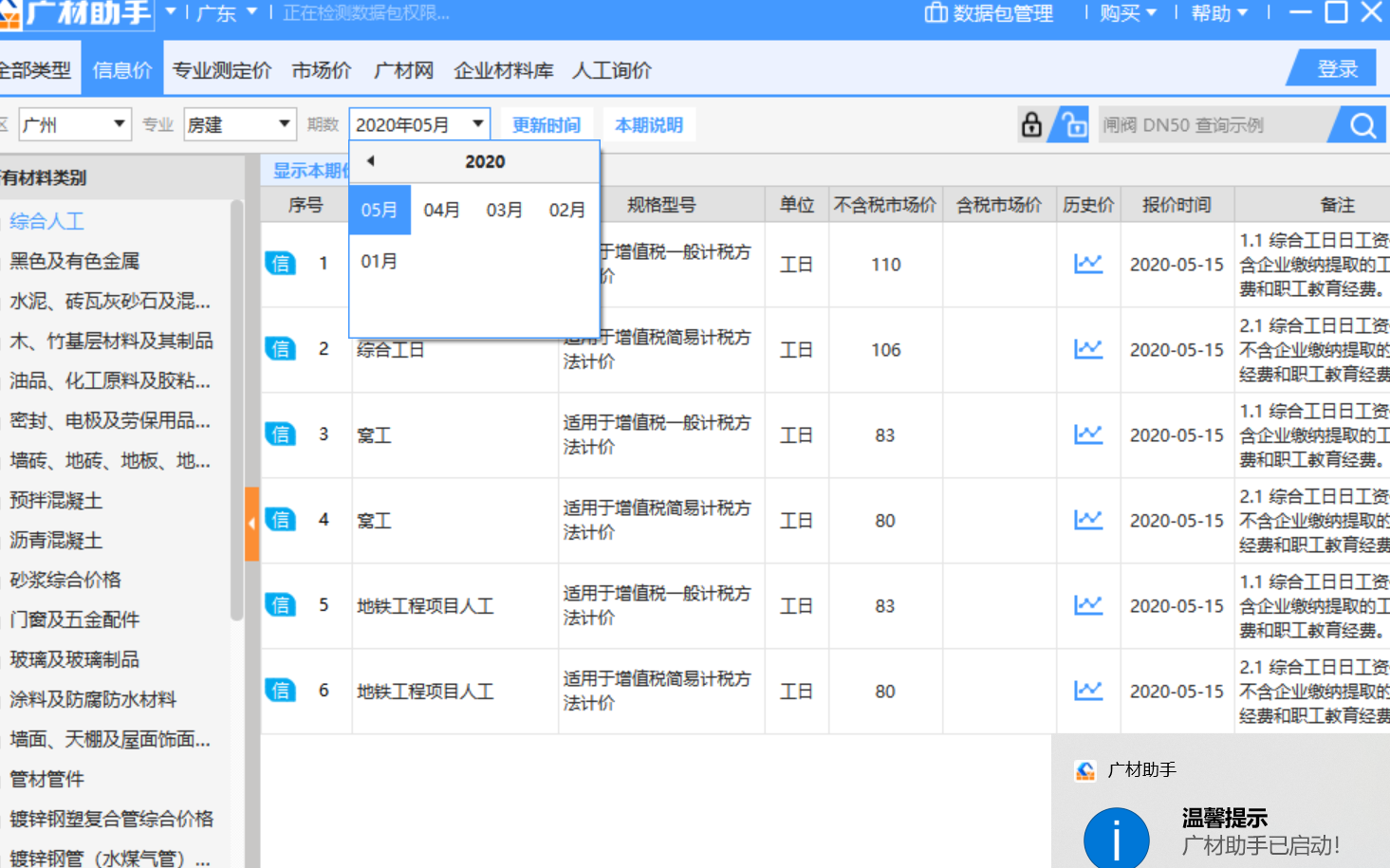Switch to 广材网 tab
This screenshot has height=868, width=1390.
pos(403,70)
